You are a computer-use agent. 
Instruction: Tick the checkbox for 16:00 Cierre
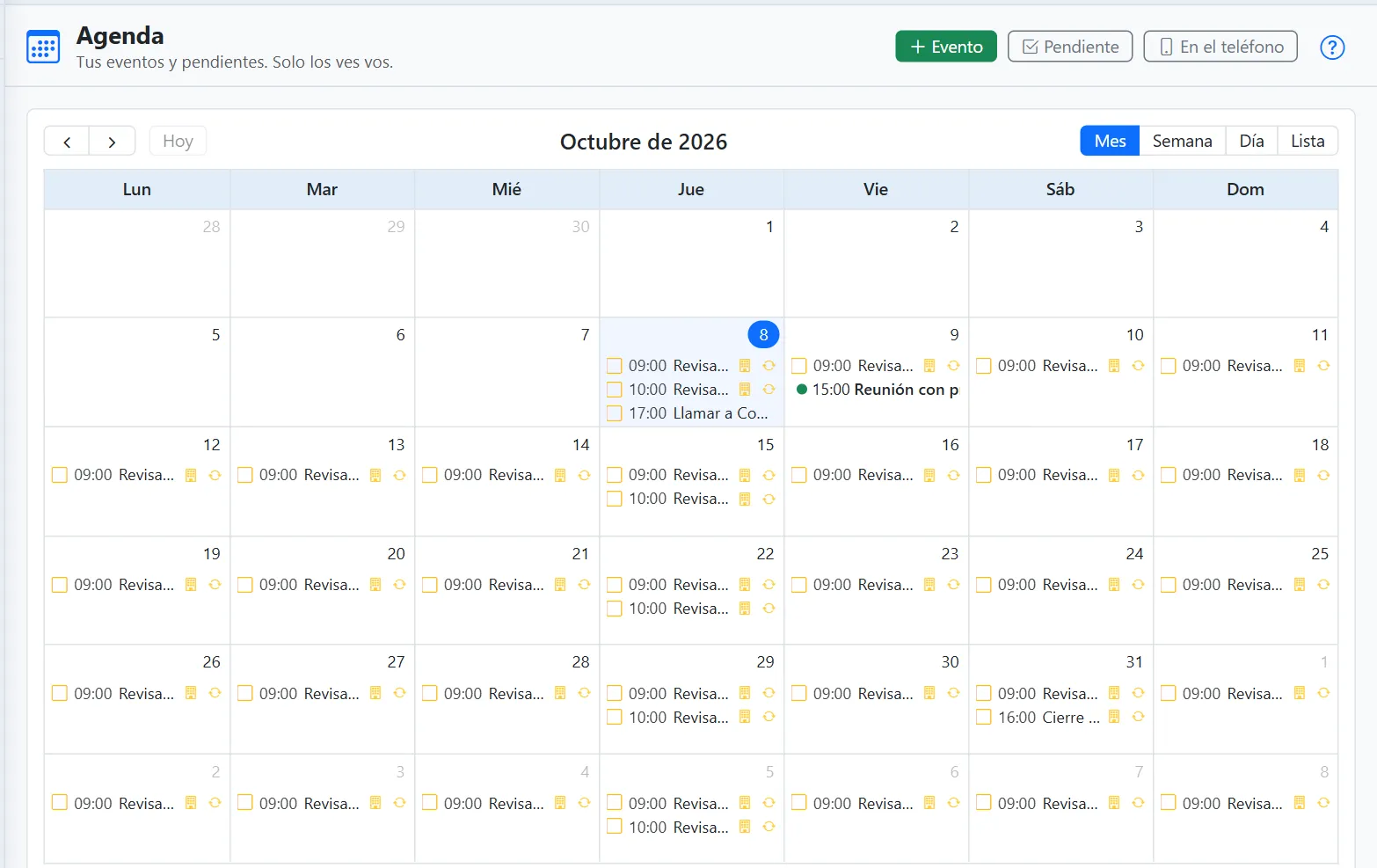tap(984, 718)
